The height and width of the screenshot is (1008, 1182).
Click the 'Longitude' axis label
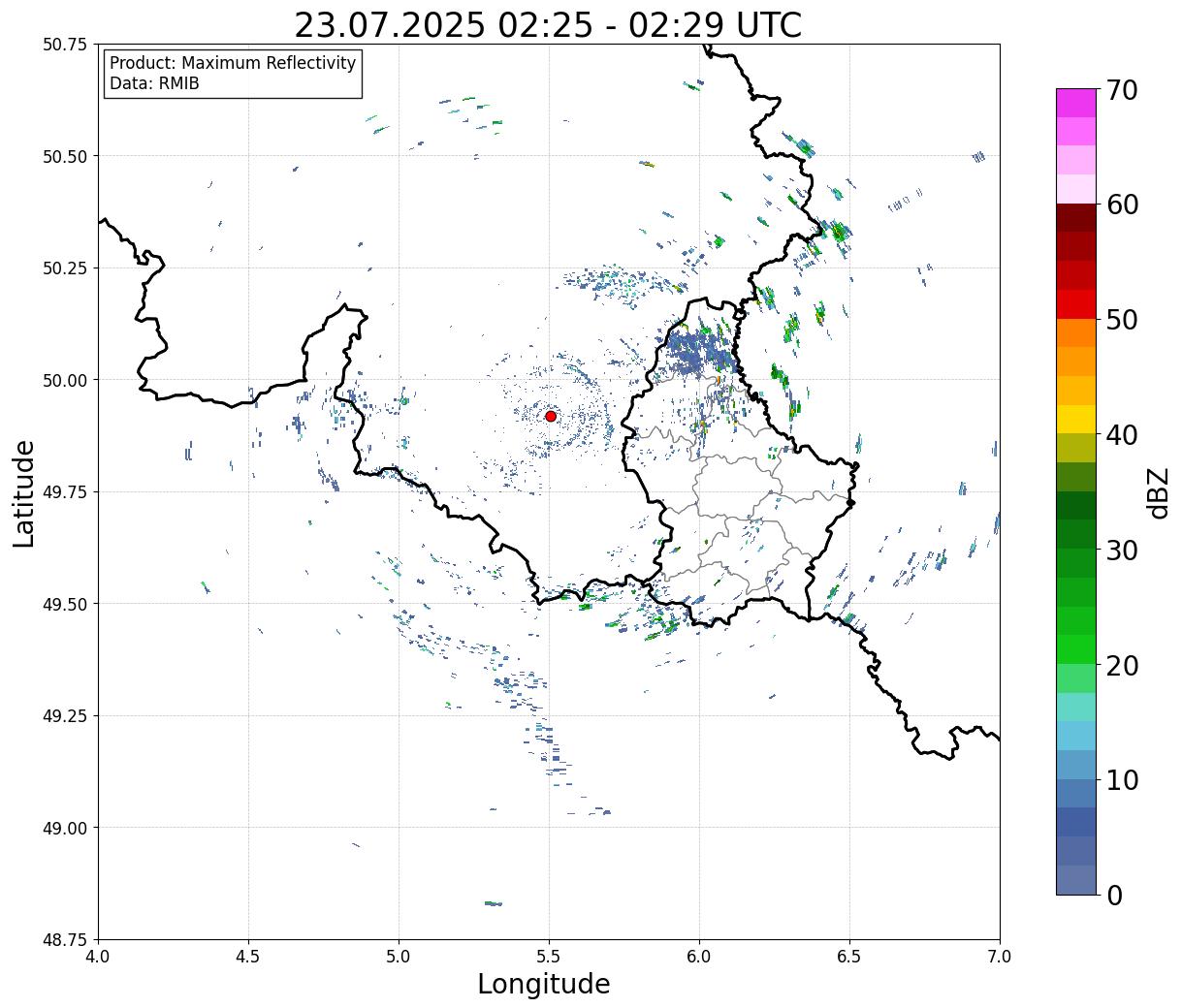544,984
